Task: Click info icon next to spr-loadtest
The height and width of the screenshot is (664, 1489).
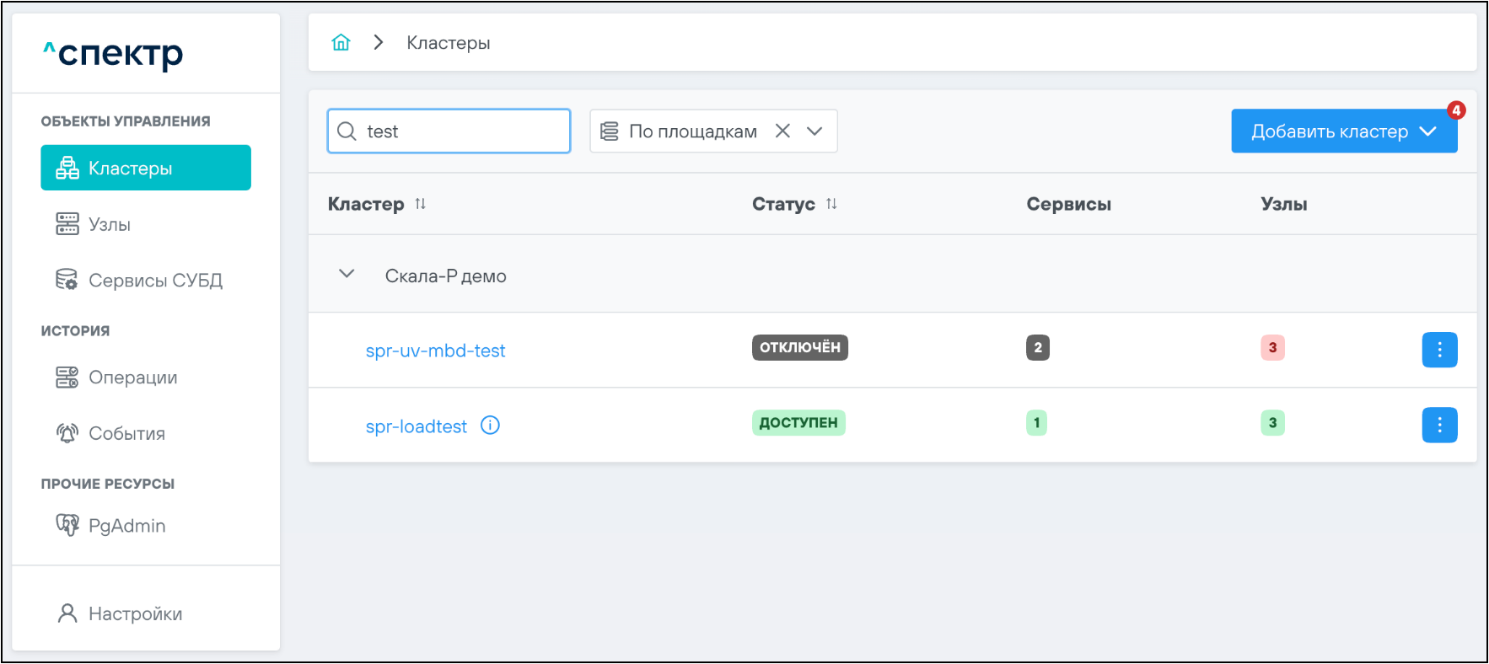Action: tap(490, 426)
